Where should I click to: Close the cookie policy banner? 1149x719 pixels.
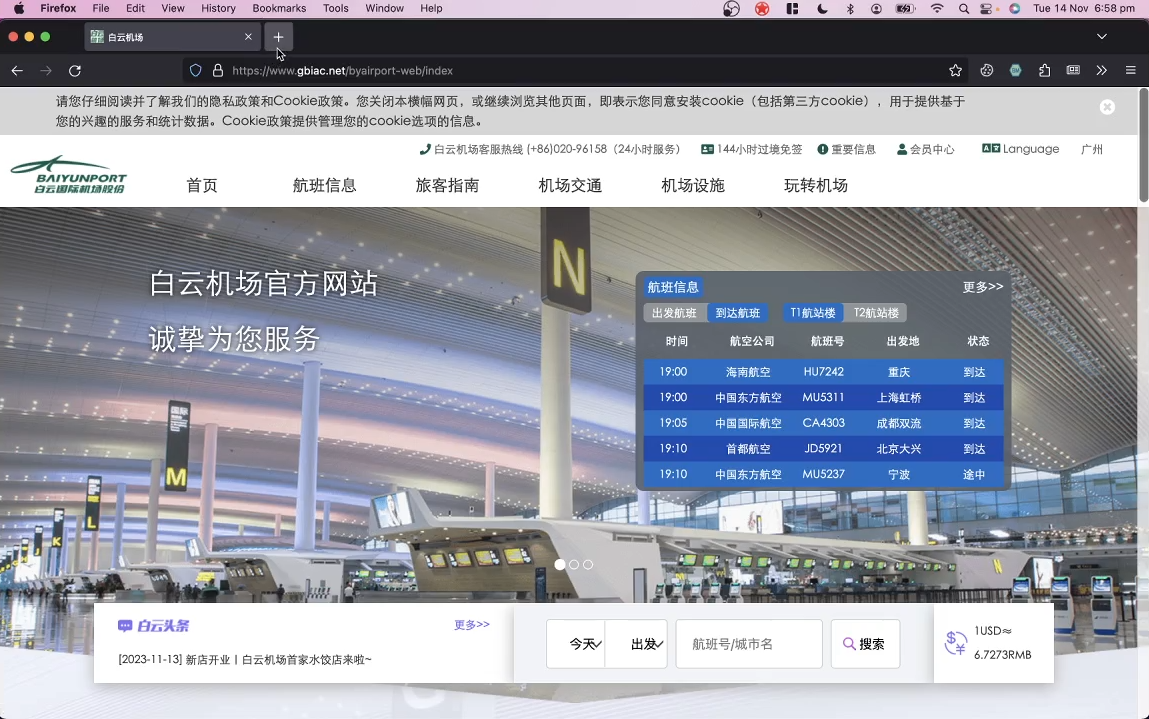tap(1107, 107)
